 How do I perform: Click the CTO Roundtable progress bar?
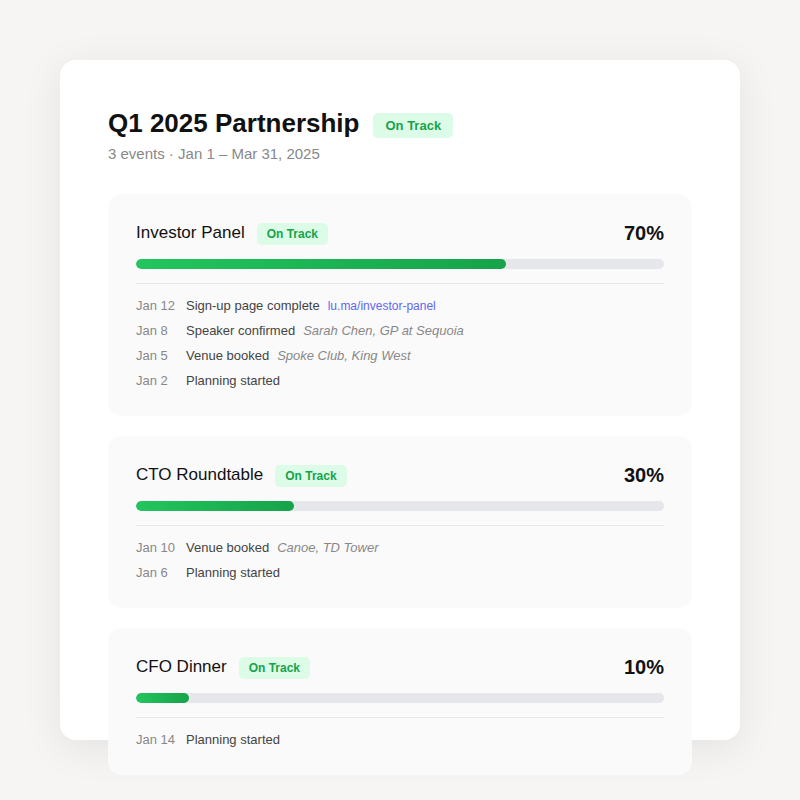[399, 506]
